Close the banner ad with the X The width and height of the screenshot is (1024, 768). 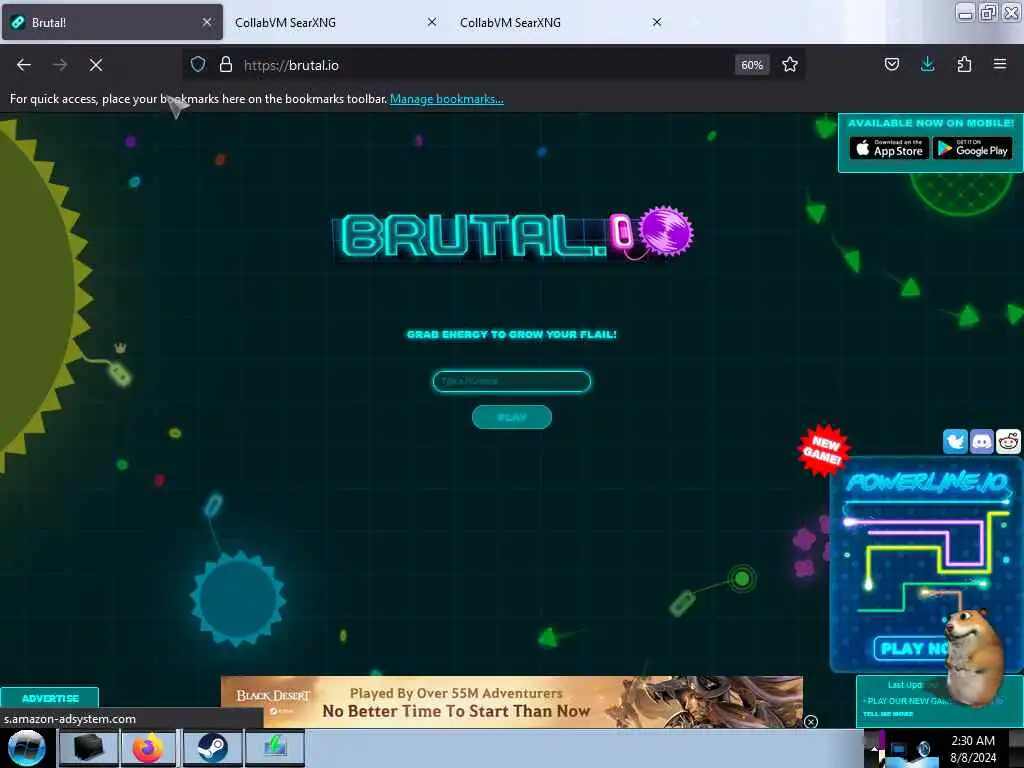810,722
